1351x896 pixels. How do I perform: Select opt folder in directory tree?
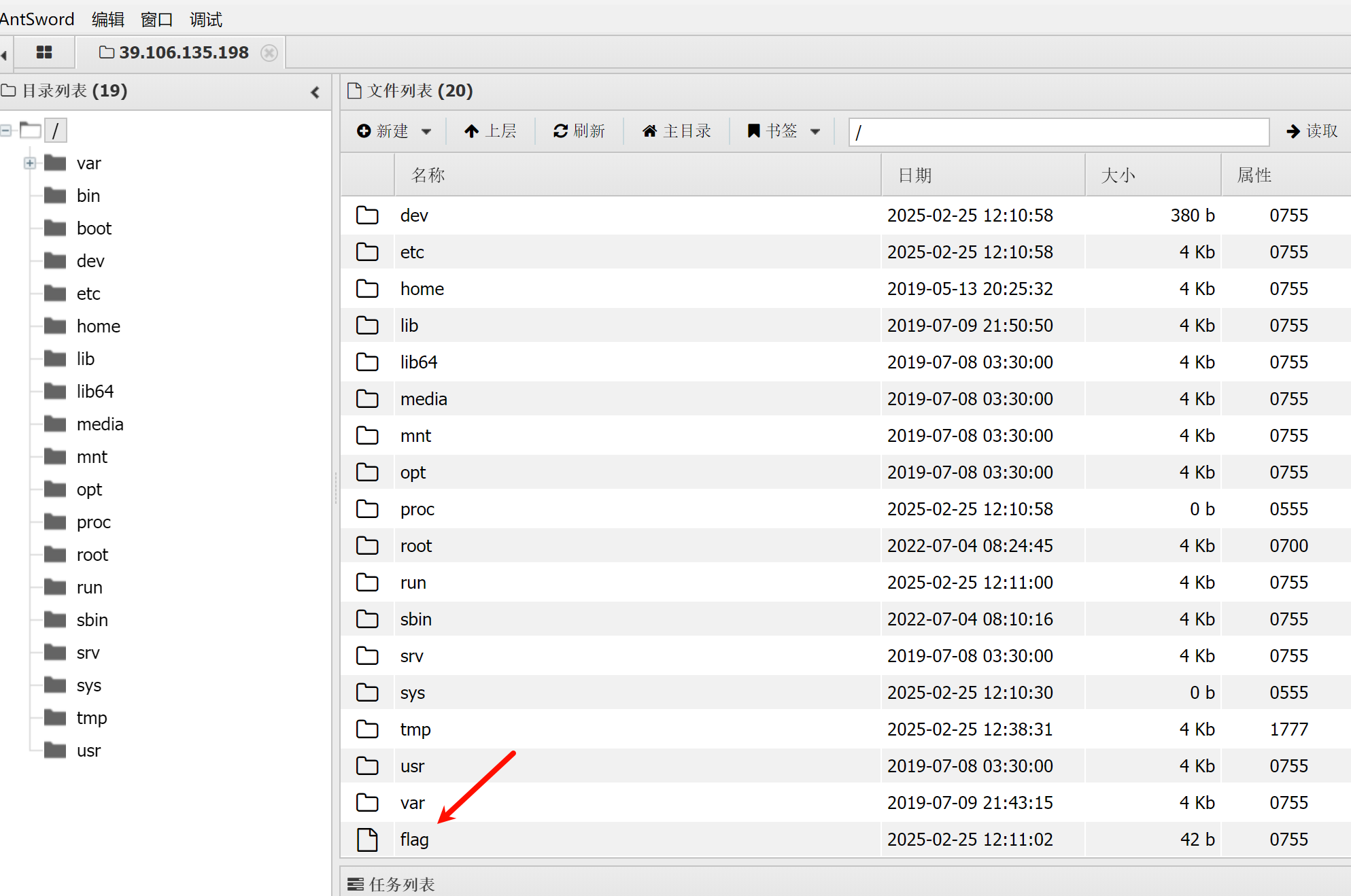(x=89, y=489)
